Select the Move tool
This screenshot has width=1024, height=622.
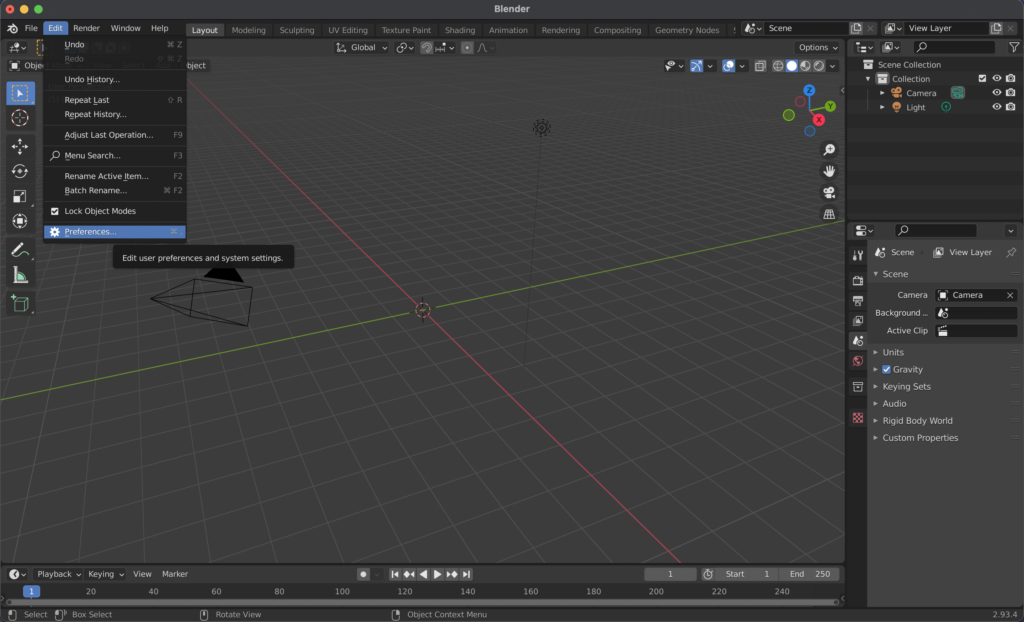click(20, 146)
